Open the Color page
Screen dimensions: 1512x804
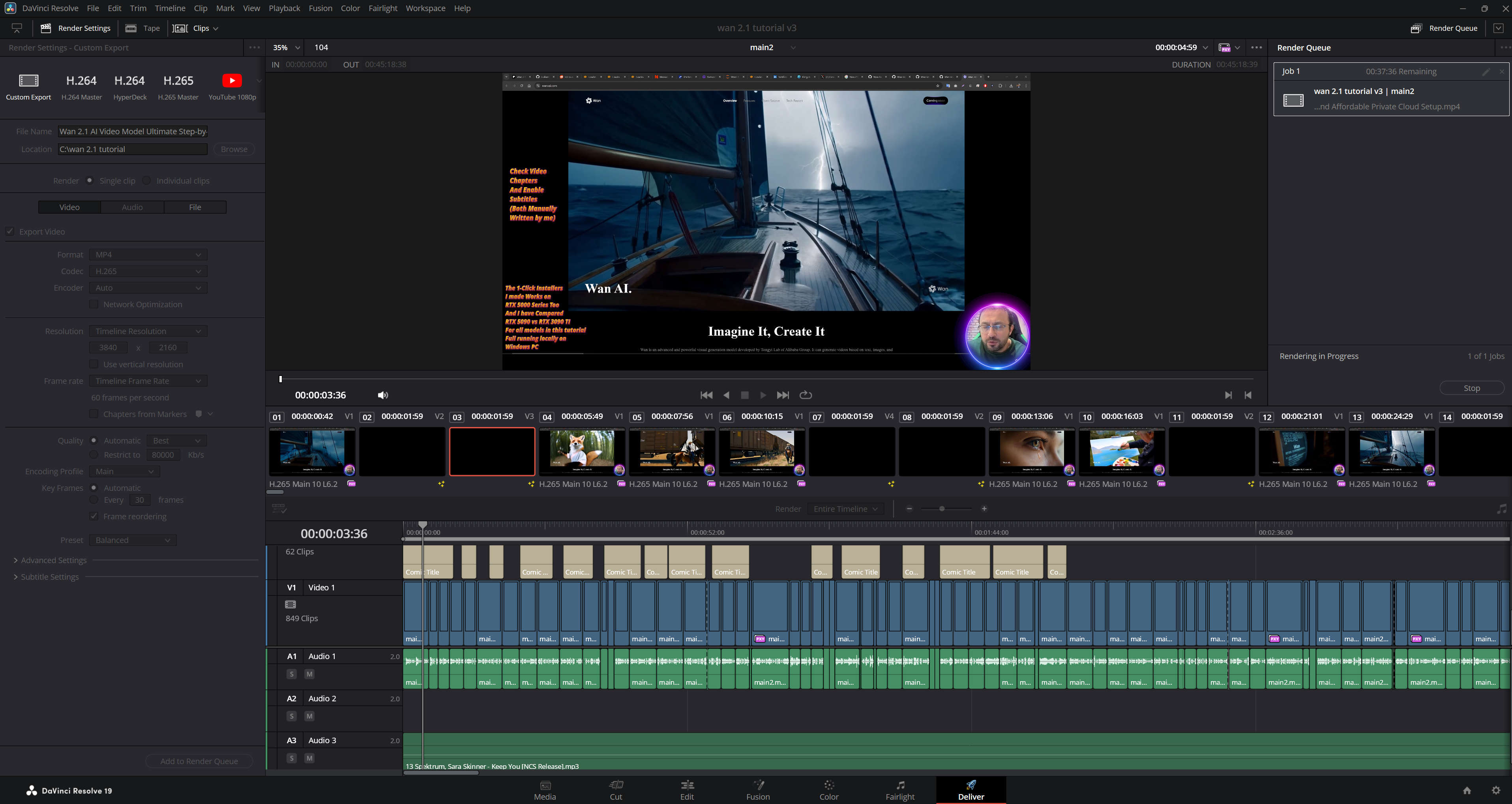coord(828,790)
